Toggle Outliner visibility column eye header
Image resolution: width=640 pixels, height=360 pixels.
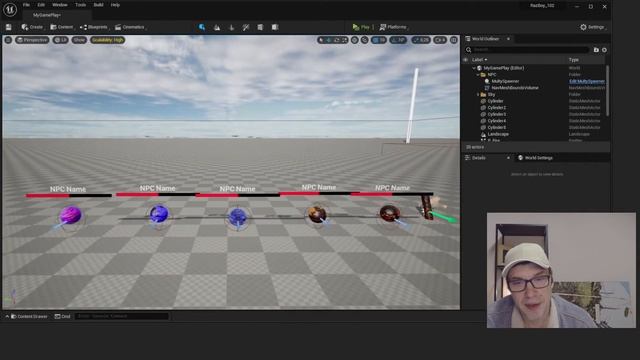[x=466, y=60]
